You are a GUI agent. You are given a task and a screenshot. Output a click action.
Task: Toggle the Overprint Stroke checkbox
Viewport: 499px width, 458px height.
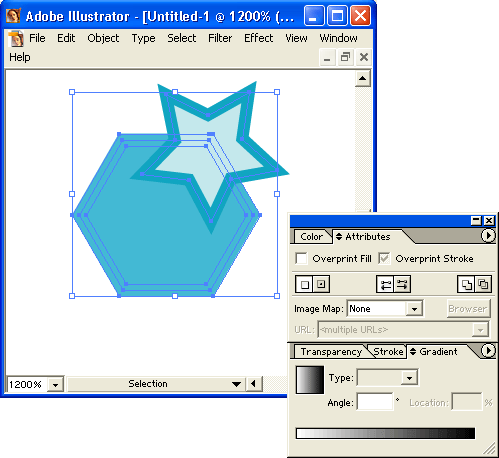384,258
